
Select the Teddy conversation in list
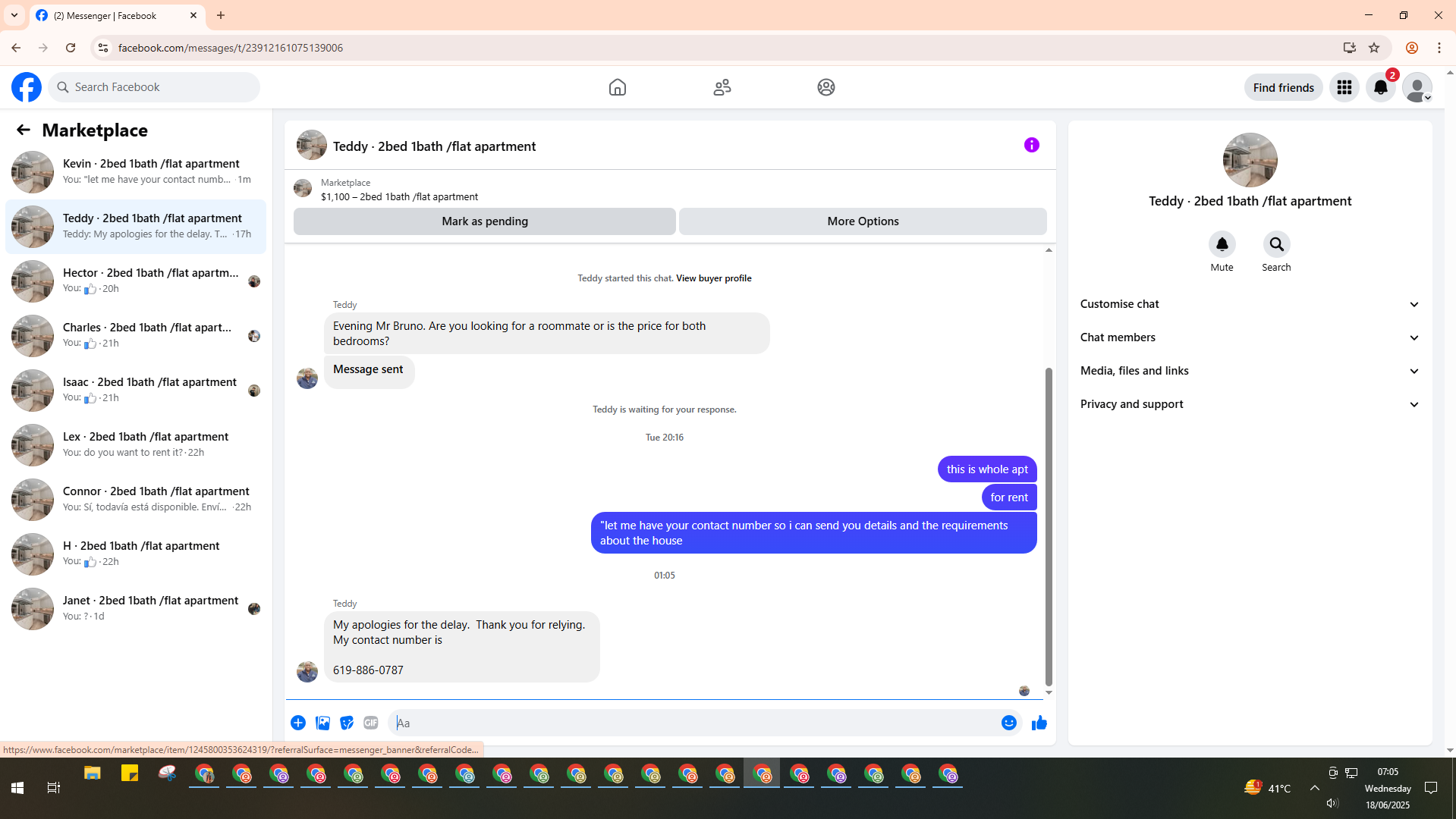coord(136,227)
